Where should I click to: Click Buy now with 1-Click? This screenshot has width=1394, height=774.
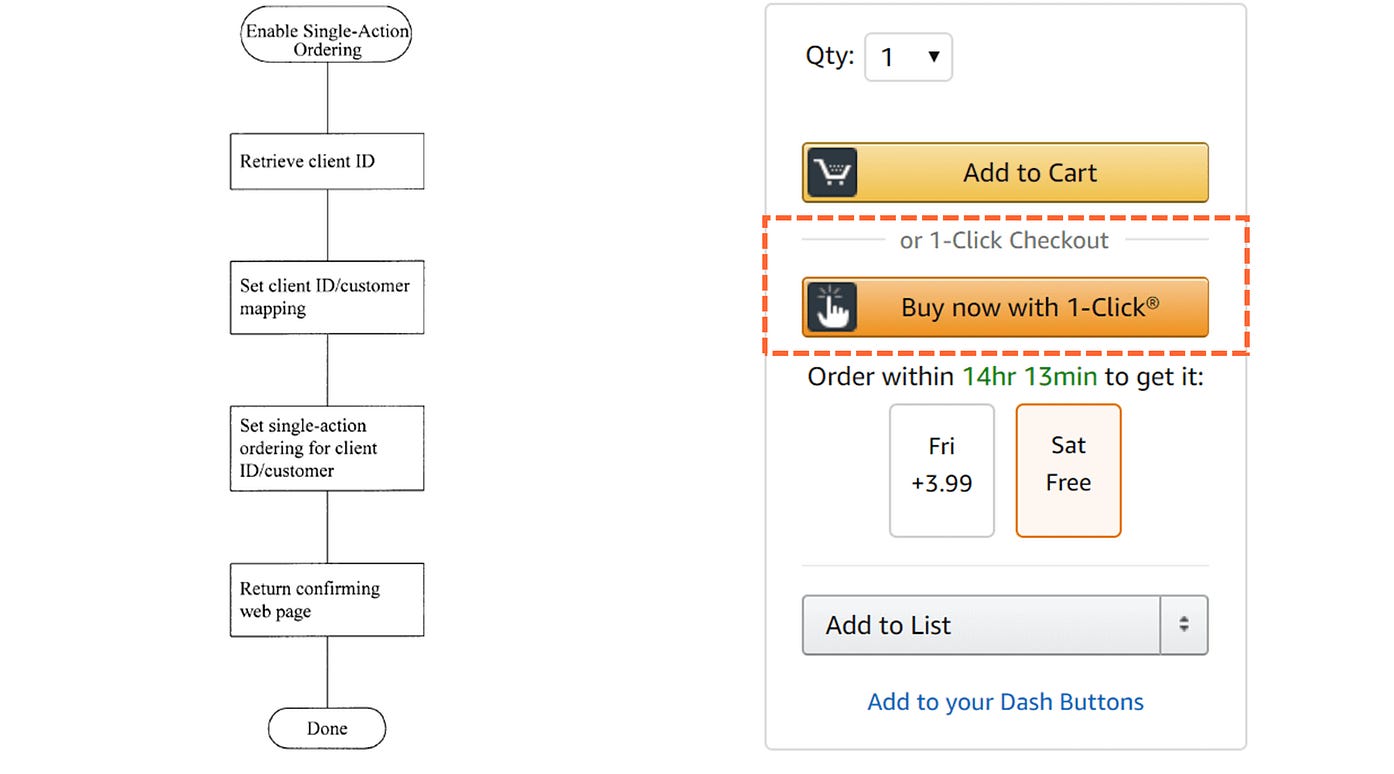[1030, 307]
